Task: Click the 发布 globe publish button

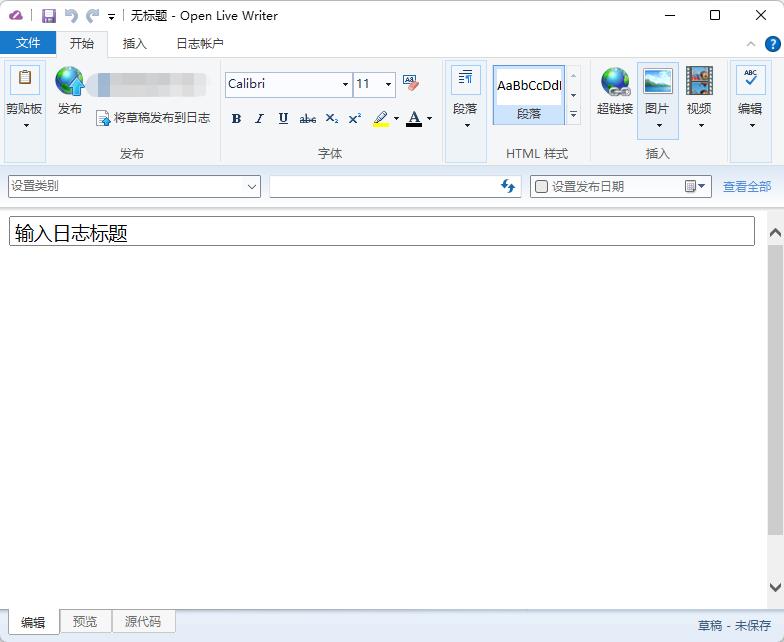Action: click(70, 90)
